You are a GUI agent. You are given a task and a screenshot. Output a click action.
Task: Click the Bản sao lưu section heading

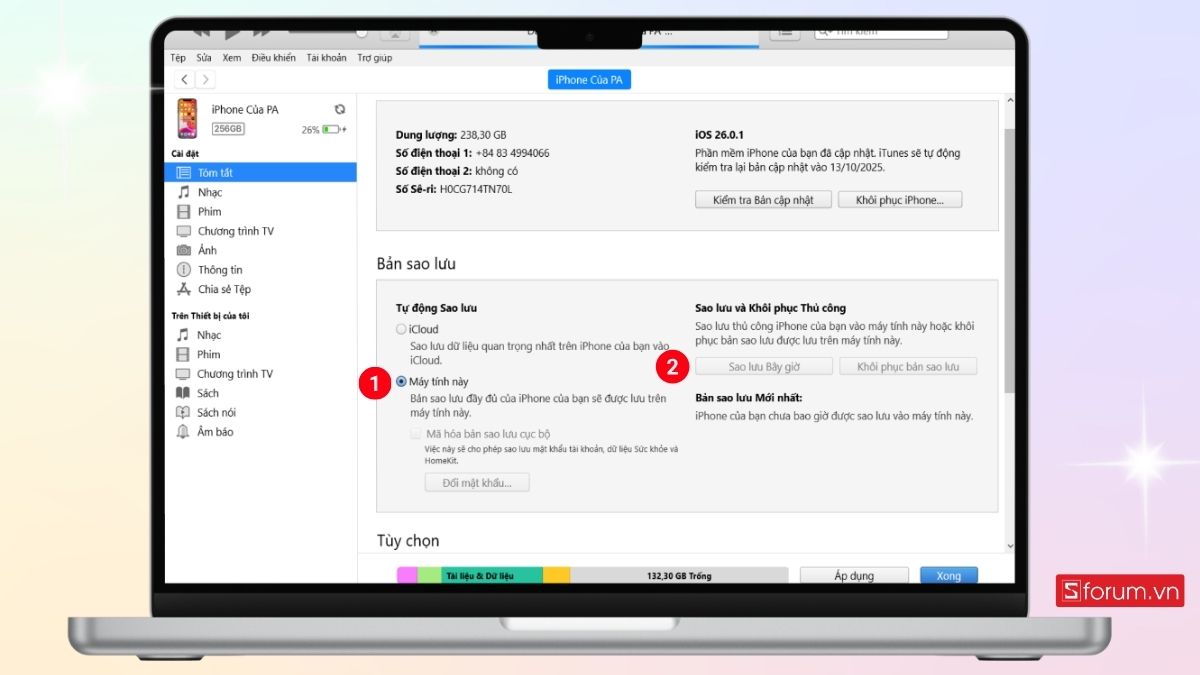[416, 264]
